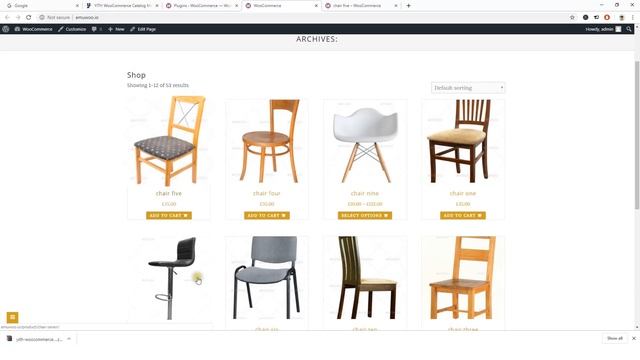Open the admin bar search magnifier
The height and width of the screenshot is (360, 640).
tap(629, 29)
